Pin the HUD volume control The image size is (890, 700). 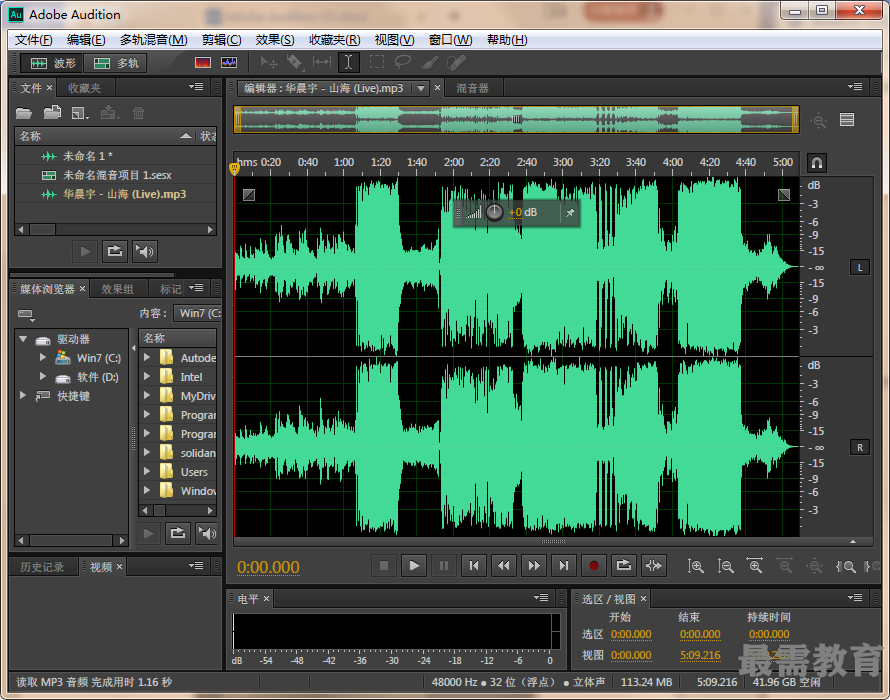(570, 213)
